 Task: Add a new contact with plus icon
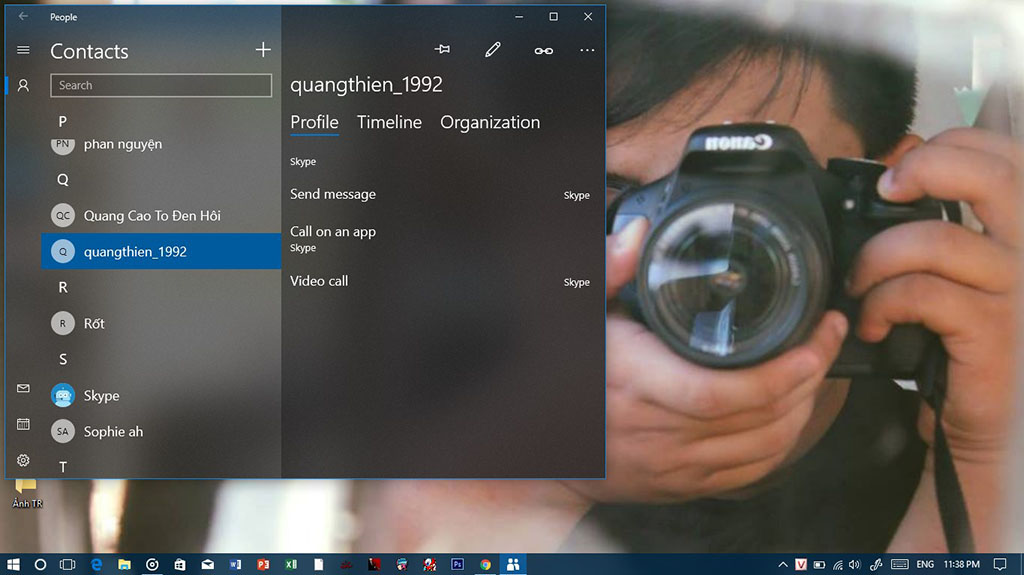(x=263, y=50)
